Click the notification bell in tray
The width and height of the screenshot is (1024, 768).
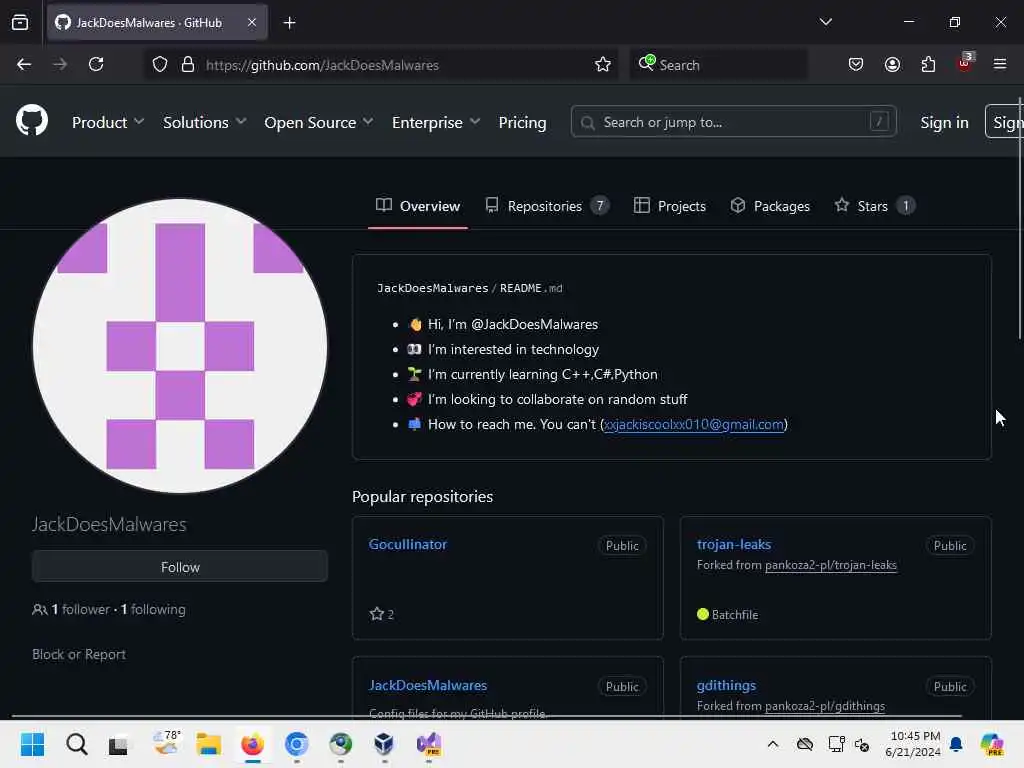click(x=956, y=744)
